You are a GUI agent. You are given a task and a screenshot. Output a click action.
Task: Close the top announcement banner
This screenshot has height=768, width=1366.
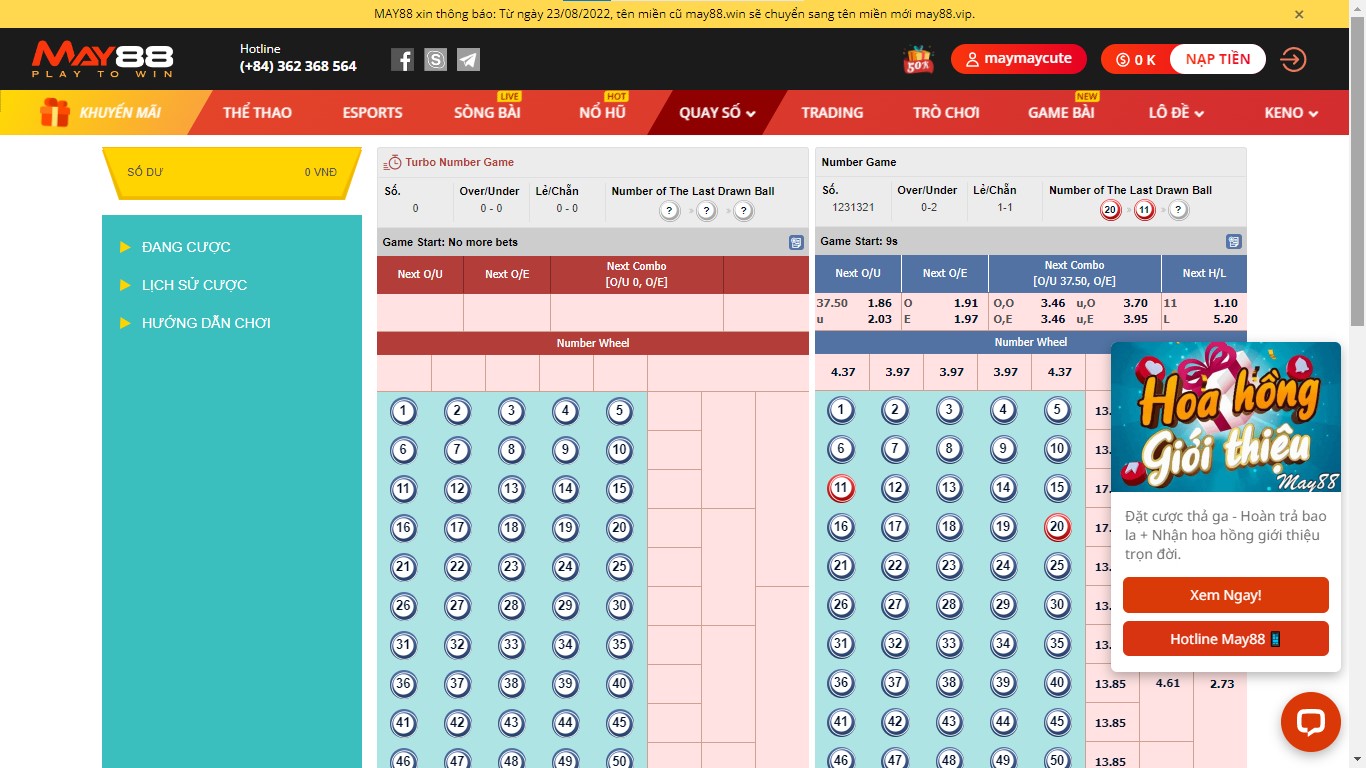[x=1299, y=14]
